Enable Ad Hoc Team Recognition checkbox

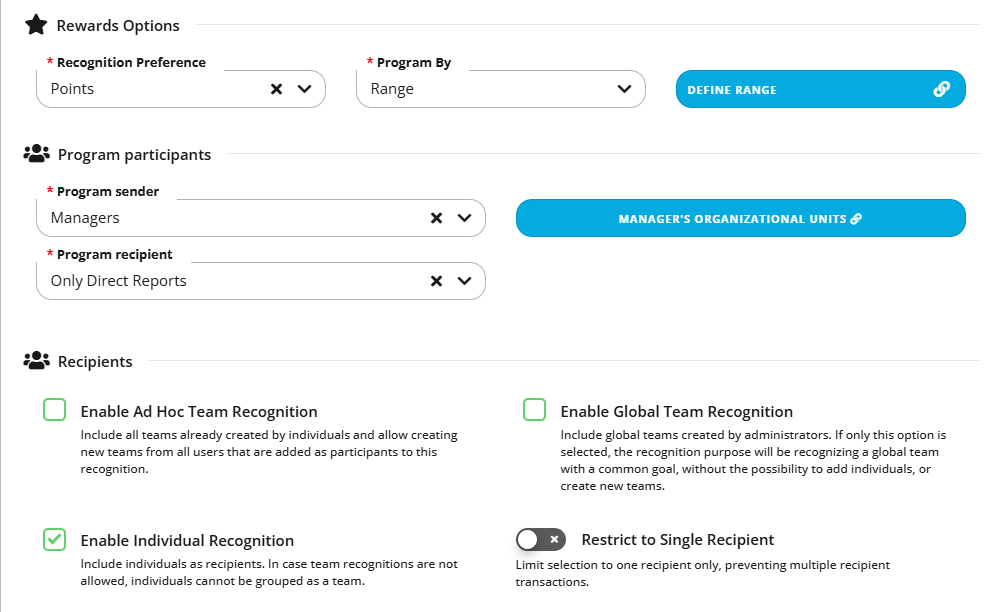(54, 410)
